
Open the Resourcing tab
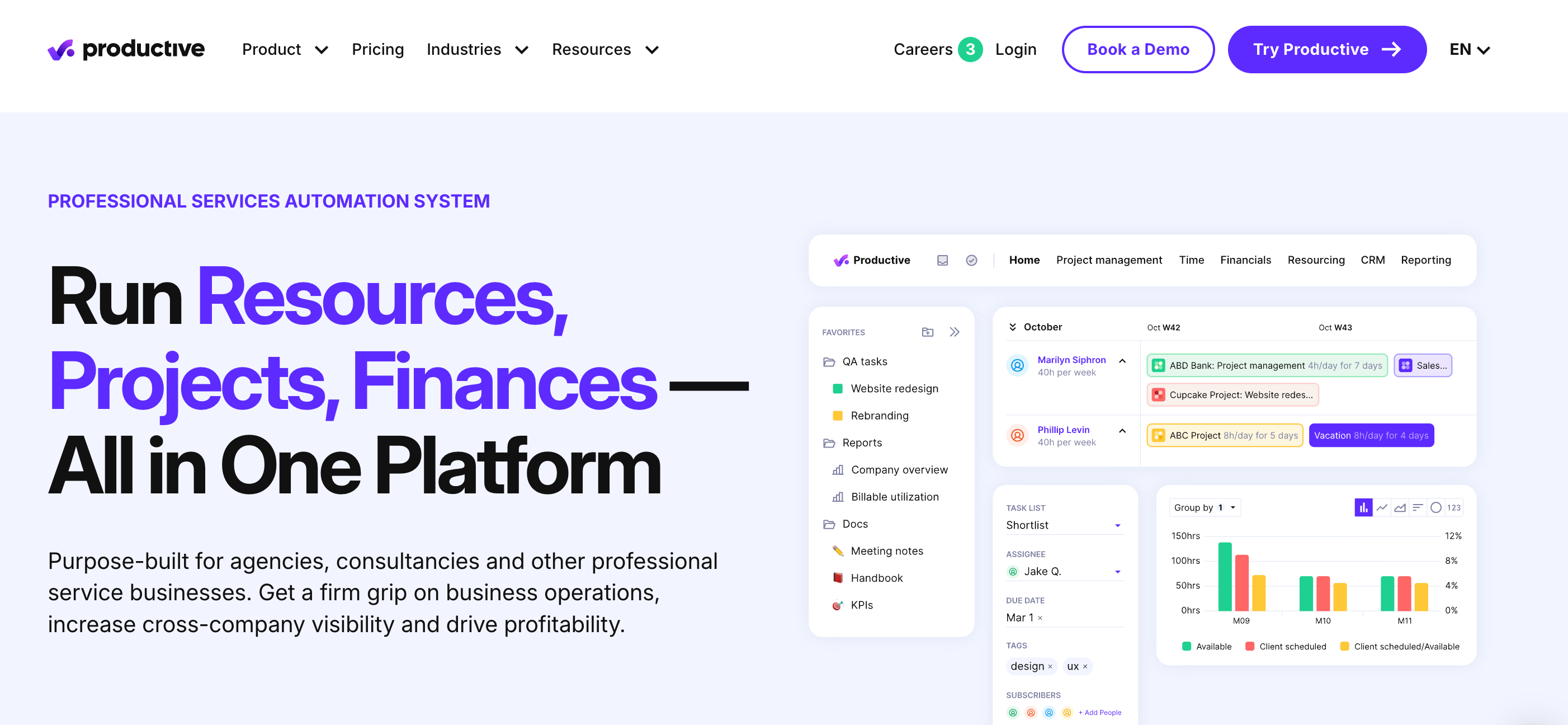click(x=1316, y=260)
